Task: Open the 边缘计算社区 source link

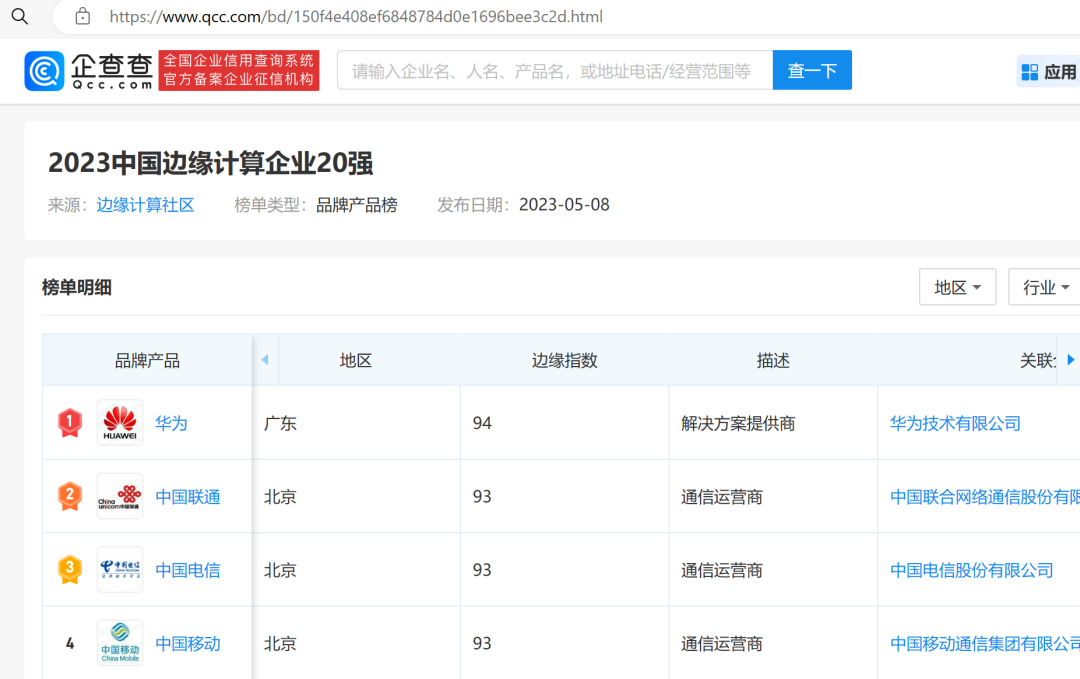Action: coord(145,205)
